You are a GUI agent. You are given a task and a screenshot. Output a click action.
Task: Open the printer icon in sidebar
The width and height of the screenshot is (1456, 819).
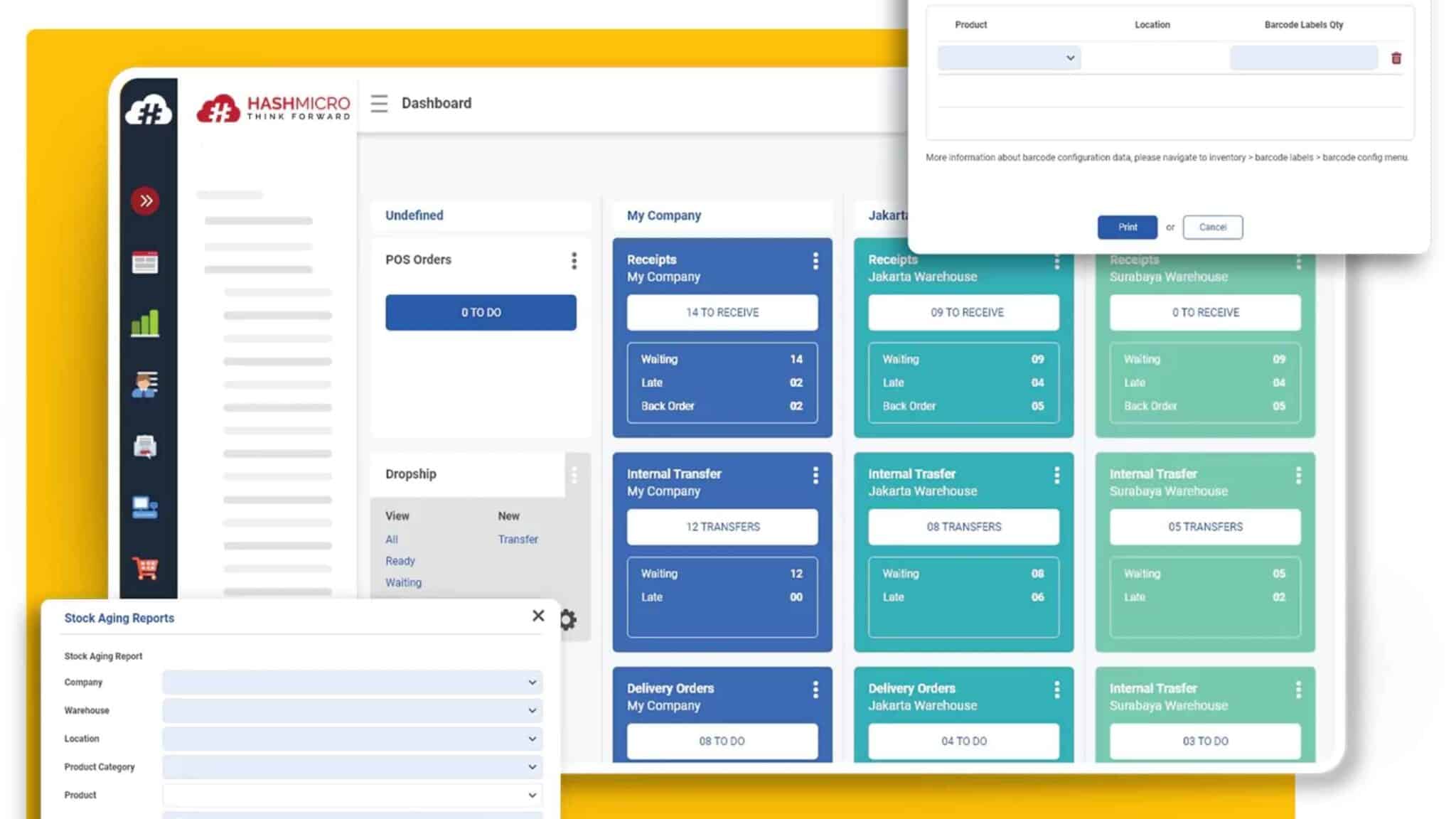pyautogui.click(x=145, y=446)
